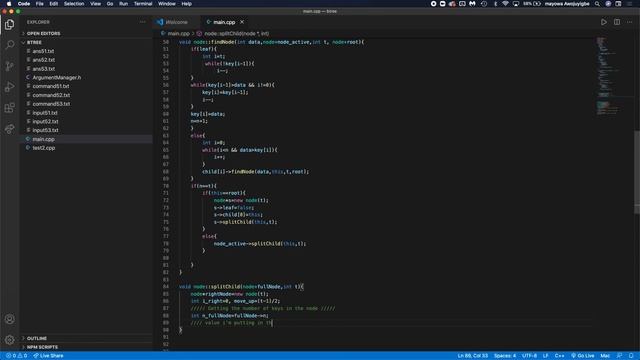
Task: Open errors and warnings count indicator
Action: 16,356
